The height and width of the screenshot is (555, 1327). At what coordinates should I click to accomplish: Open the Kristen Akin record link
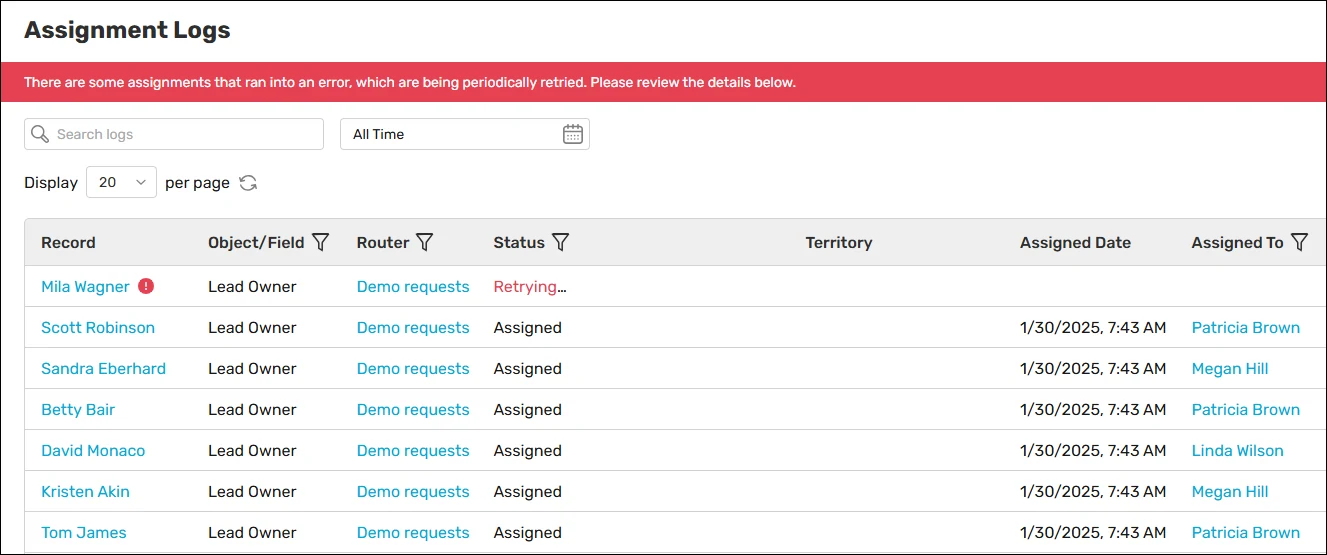(x=85, y=492)
